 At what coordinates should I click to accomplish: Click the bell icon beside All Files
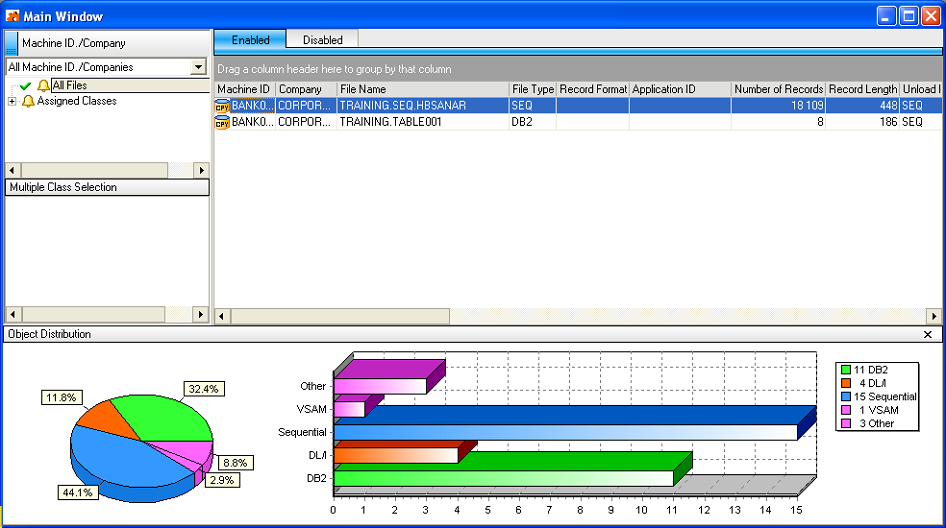[43, 86]
